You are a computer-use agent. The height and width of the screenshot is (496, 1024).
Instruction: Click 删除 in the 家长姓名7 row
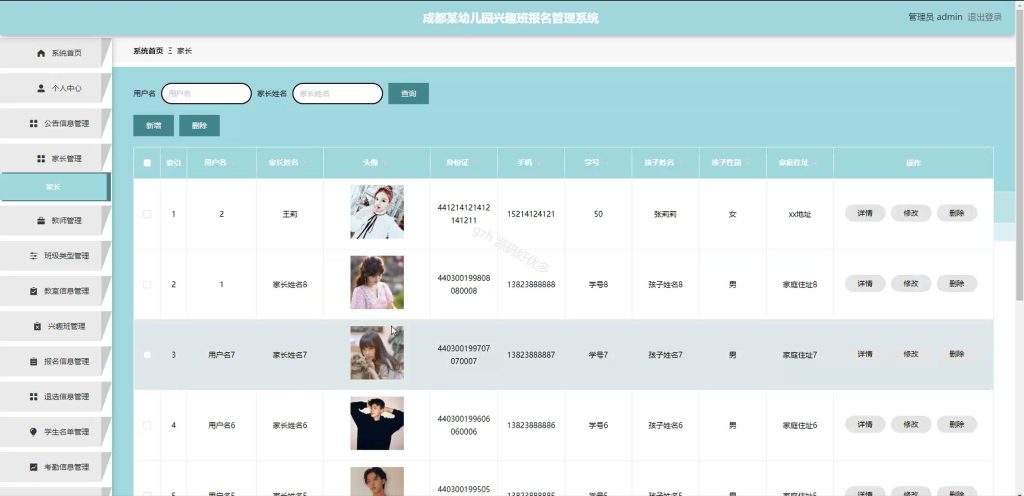pos(957,354)
